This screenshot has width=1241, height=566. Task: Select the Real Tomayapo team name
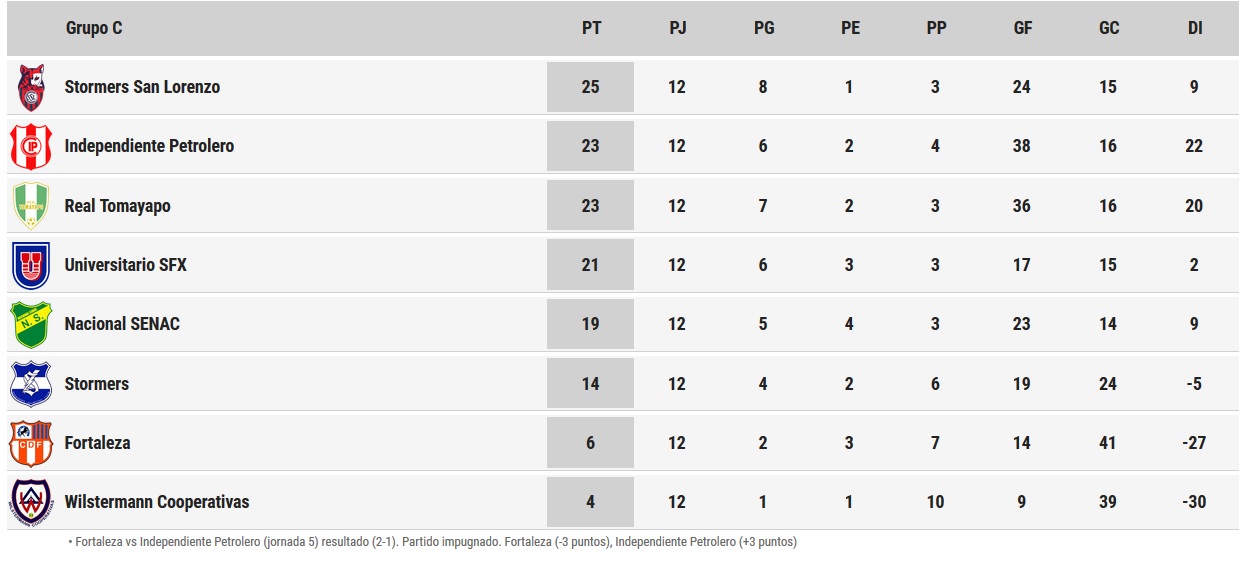coord(117,206)
